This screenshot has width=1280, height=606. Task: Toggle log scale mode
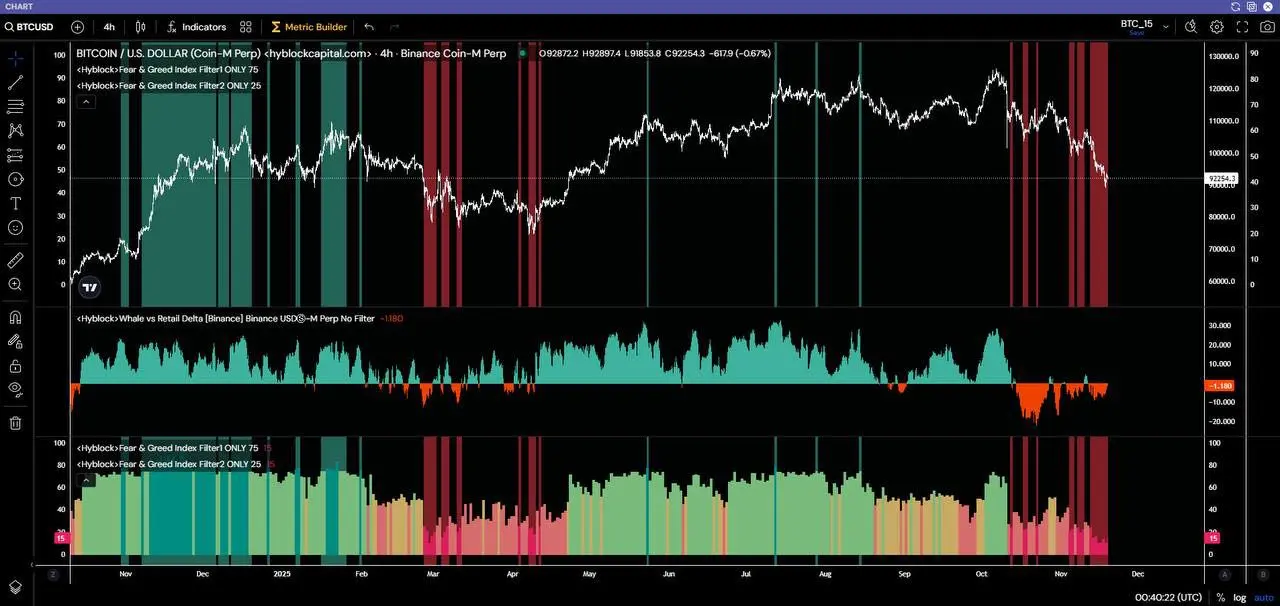(x=1239, y=597)
